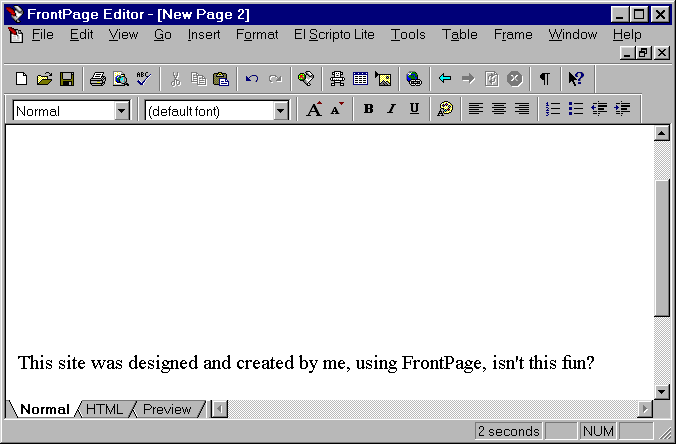Run spell check with ABC icon
The height and width of the screenshot is (444, 676).
pos(144,79)
